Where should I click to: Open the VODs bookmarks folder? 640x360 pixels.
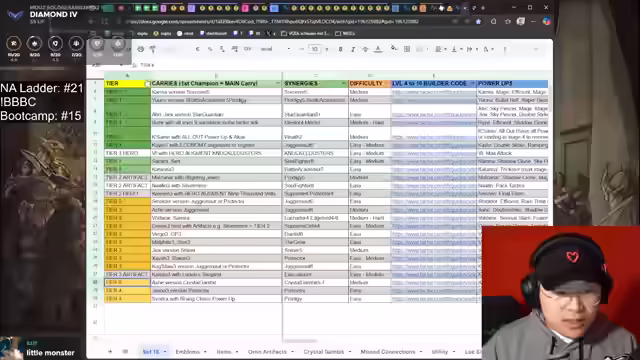[x=305, y=33]
